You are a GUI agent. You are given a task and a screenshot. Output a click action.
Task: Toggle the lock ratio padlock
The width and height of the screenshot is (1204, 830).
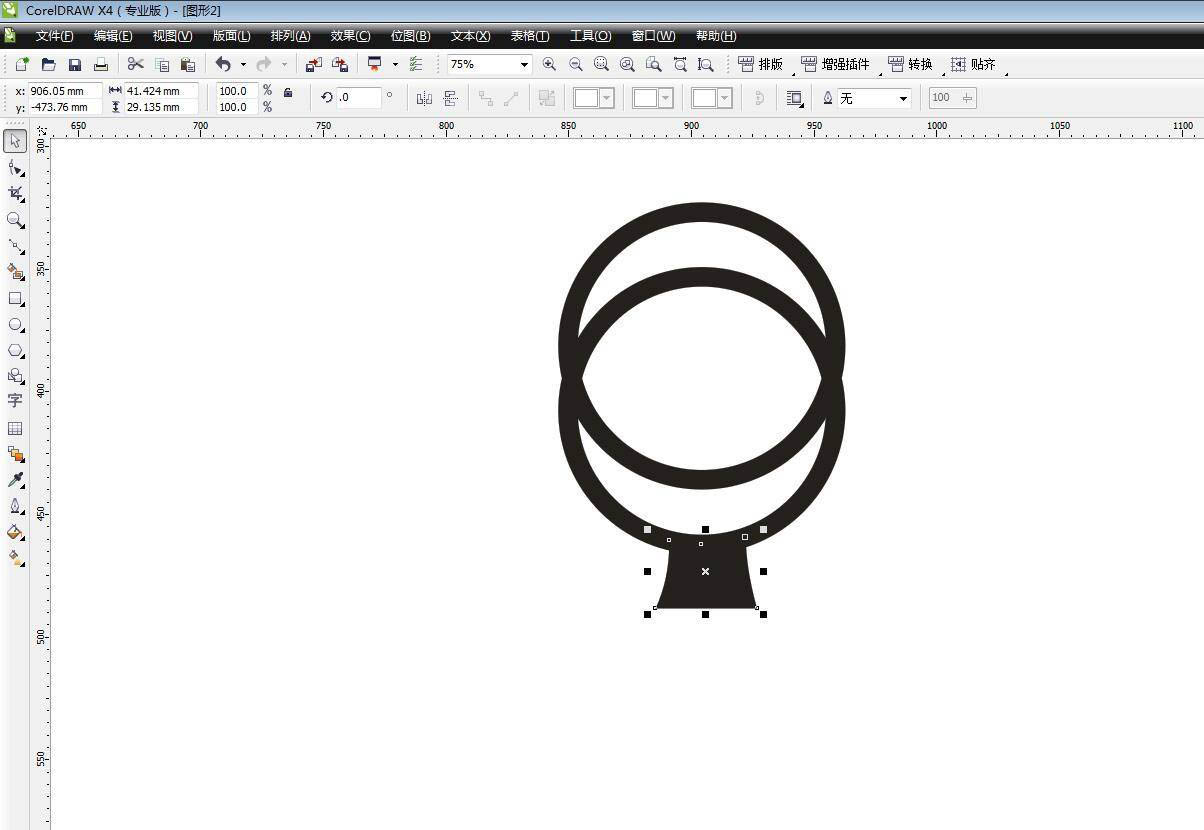[288, 93]
